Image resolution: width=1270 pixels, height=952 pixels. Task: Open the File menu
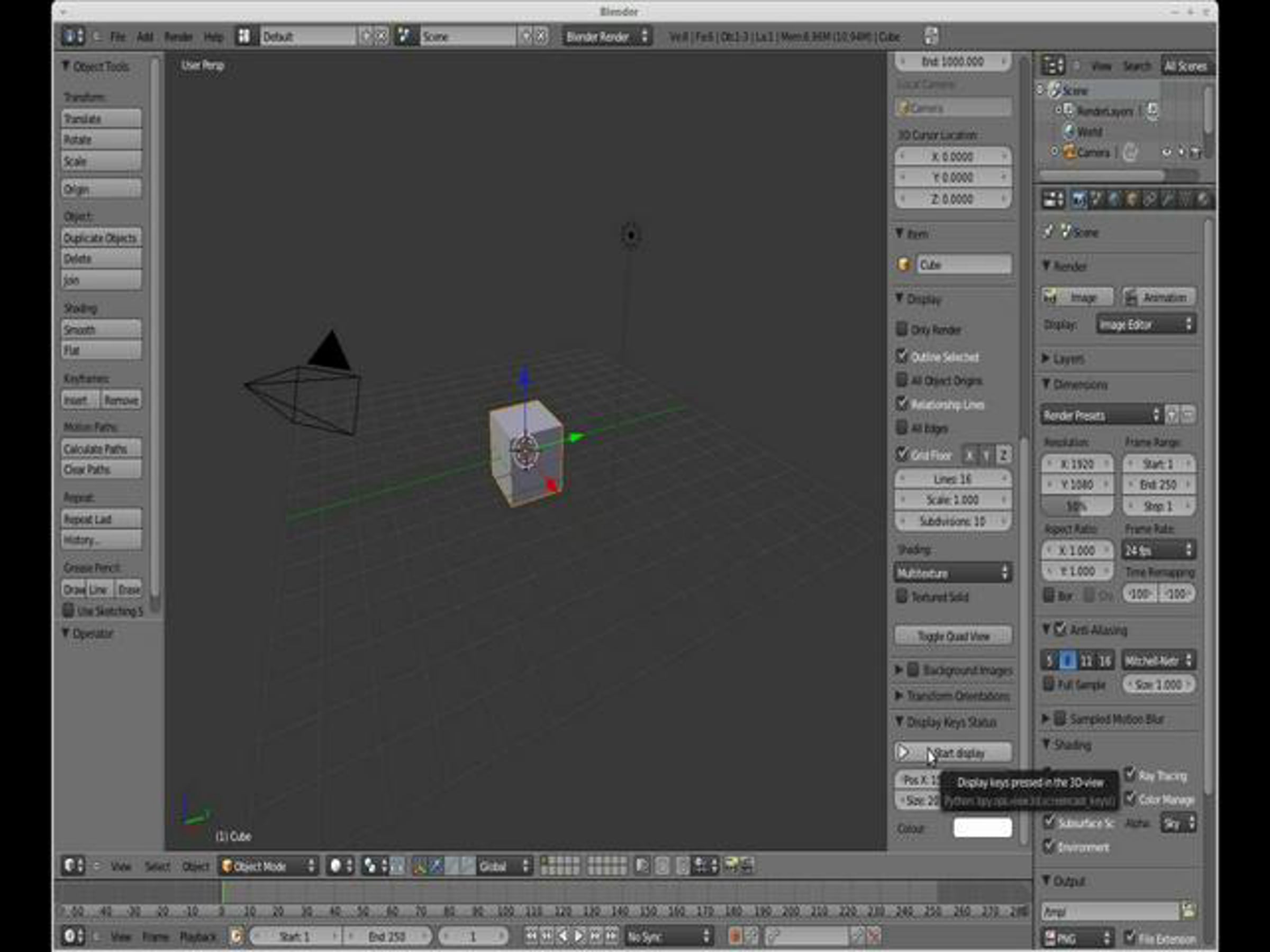pyautogui.click(x=117, y=36)
